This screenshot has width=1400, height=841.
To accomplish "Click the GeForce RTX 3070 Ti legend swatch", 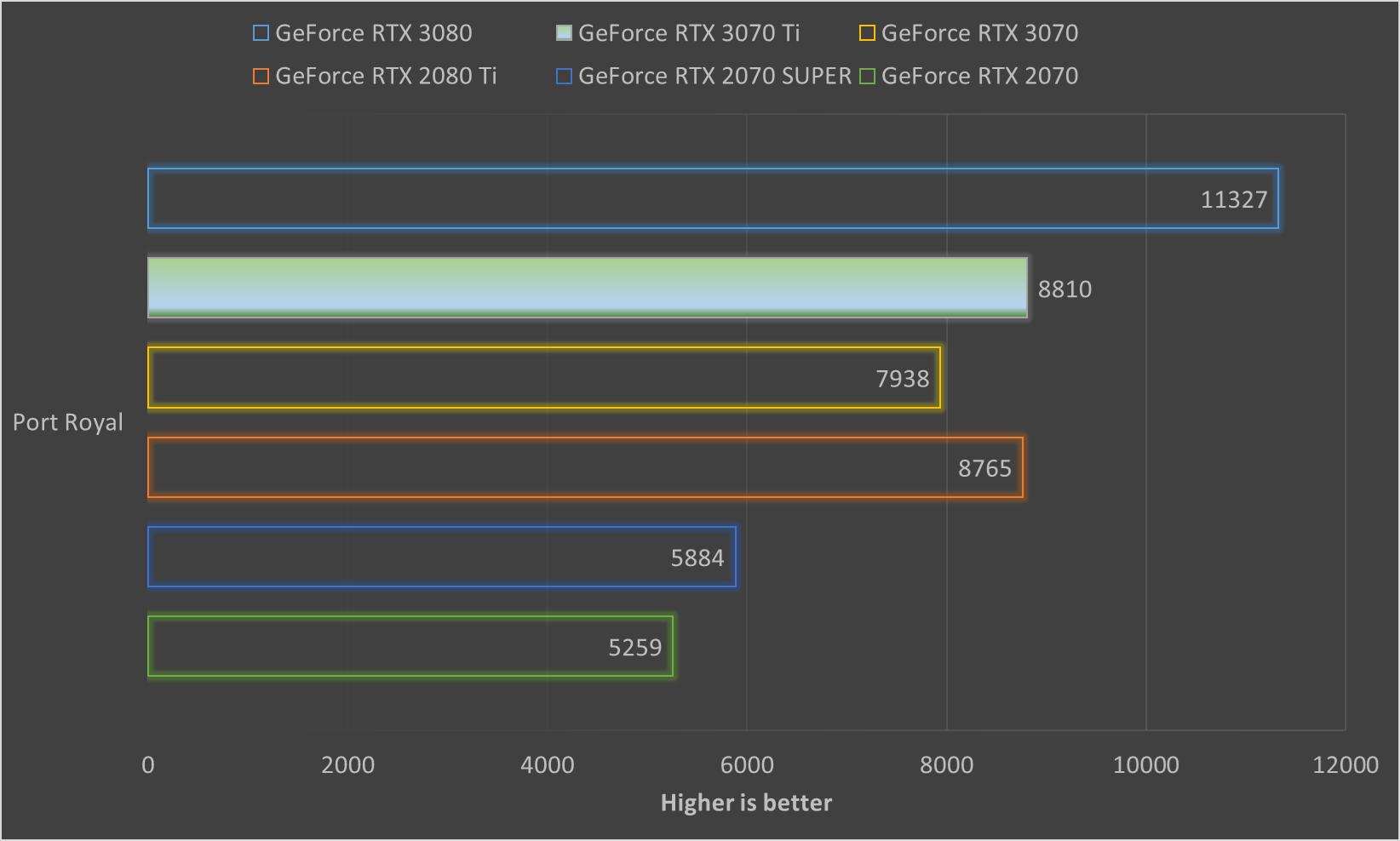I will [x=564, y=32].
